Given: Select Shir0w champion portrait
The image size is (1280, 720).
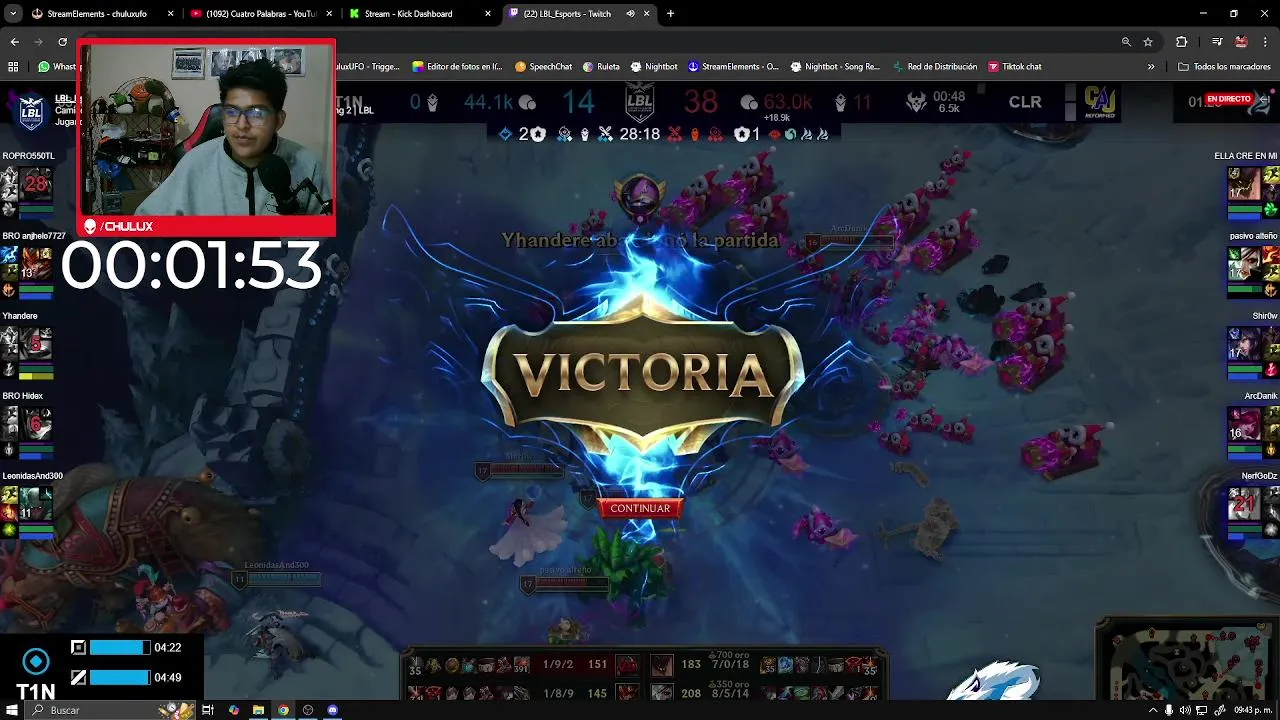Looking at the screenshot, I should [1244, 343].
